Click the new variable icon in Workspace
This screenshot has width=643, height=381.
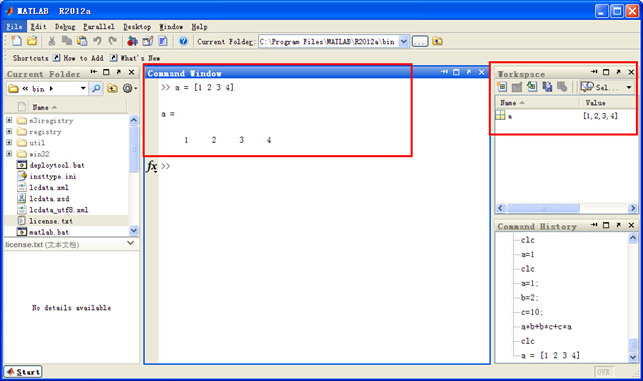[502, 87]
